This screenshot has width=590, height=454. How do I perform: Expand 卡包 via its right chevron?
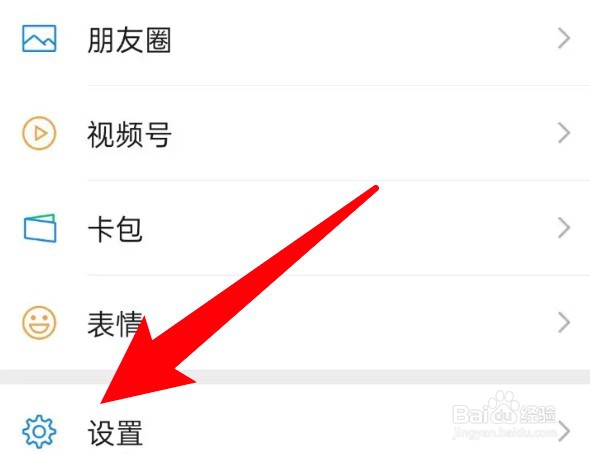point(564,228)
